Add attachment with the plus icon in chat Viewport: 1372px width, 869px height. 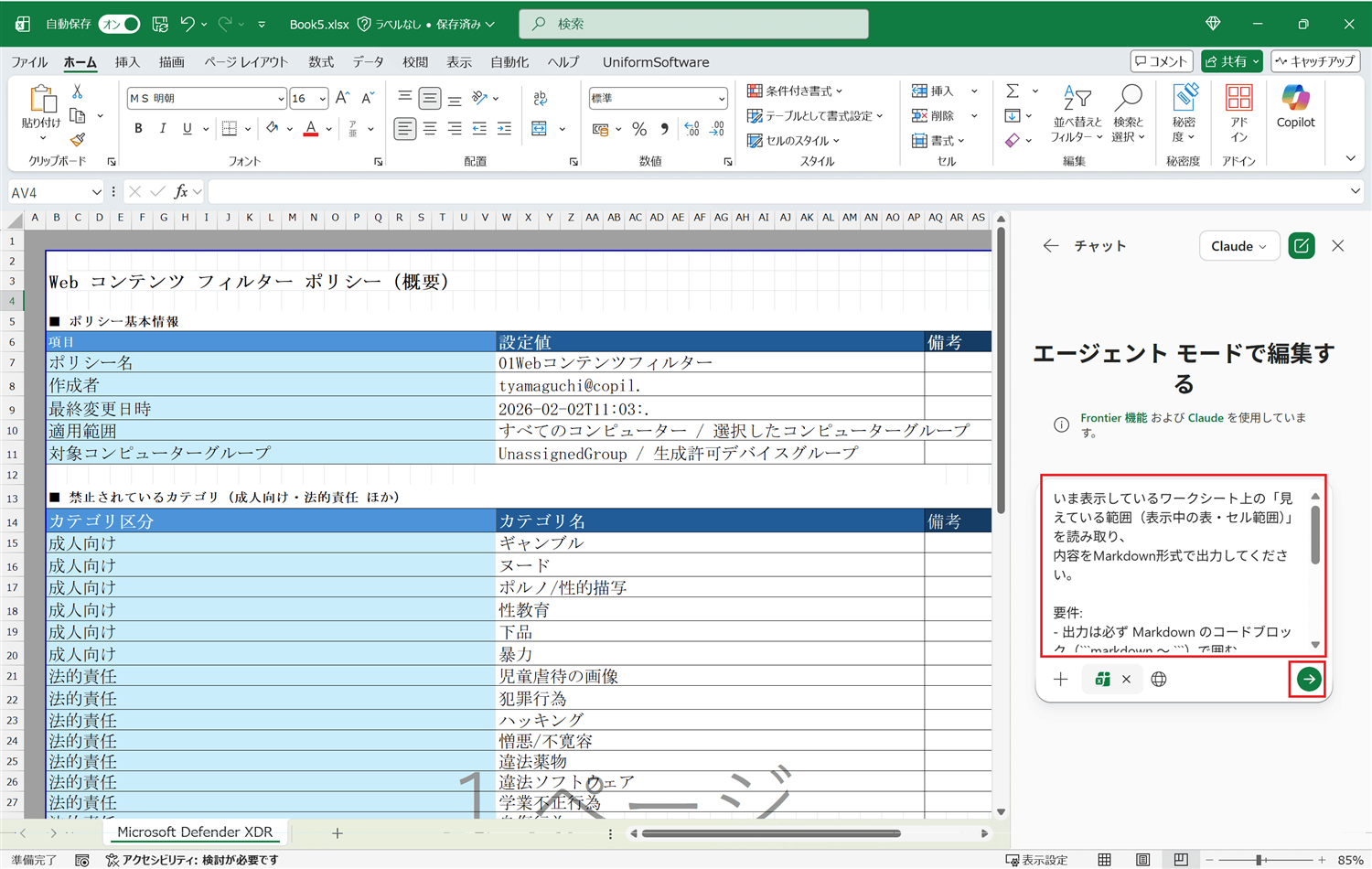(x=1061, y=679)
